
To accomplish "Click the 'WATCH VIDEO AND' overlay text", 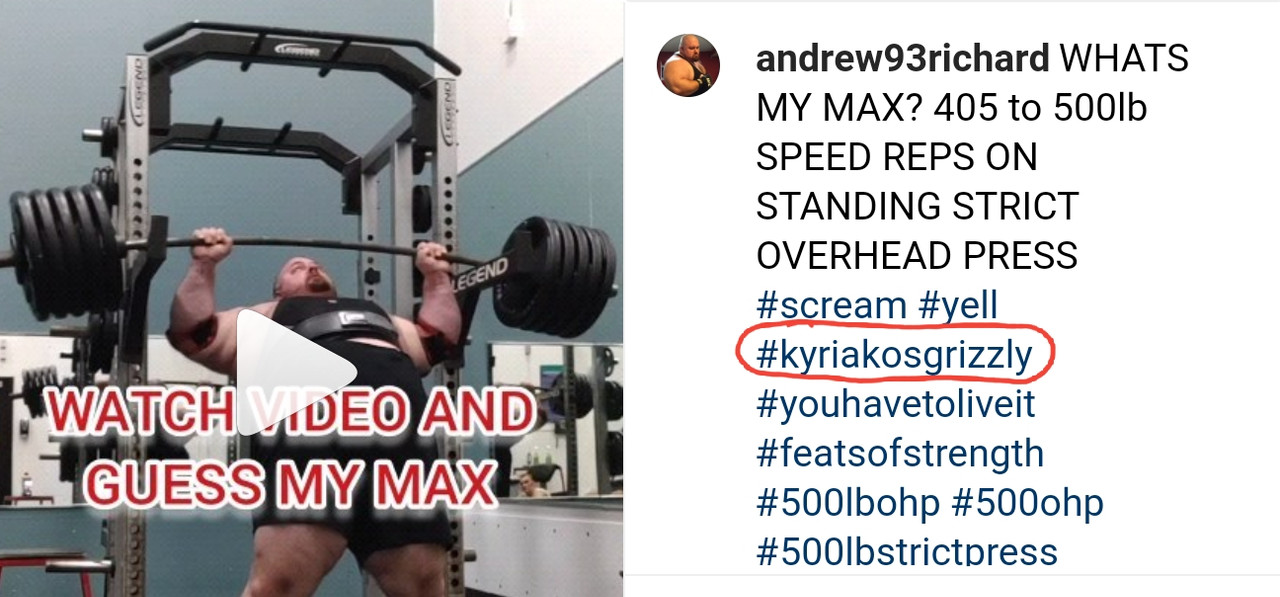I will coord(290,413).
